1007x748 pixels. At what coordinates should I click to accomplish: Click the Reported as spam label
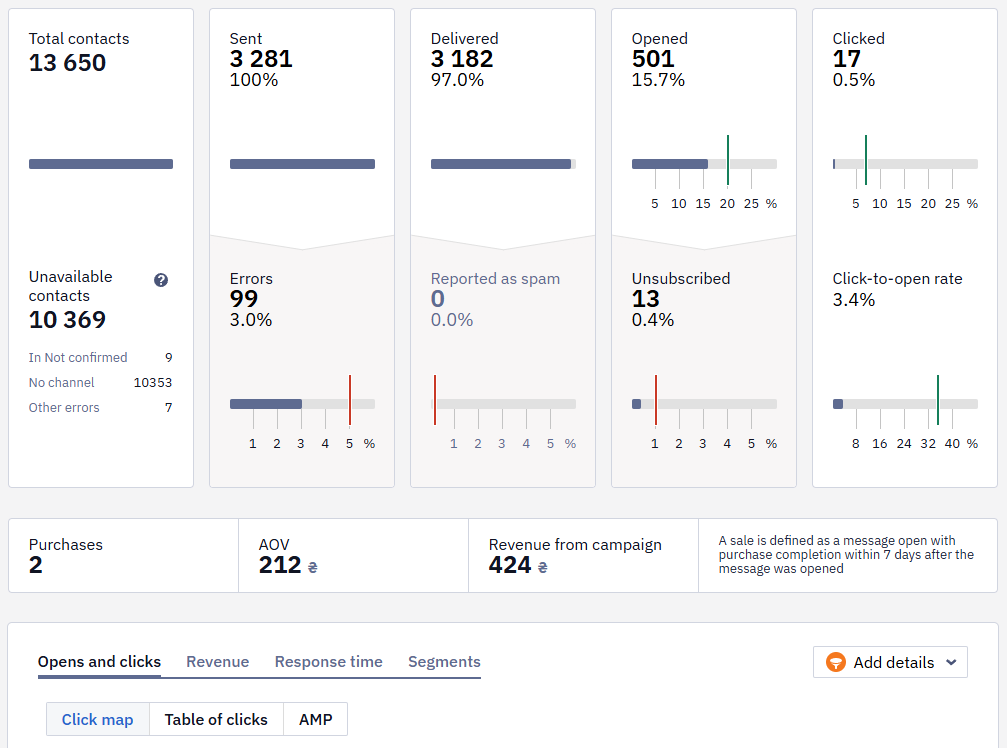[x=495, y=279]
